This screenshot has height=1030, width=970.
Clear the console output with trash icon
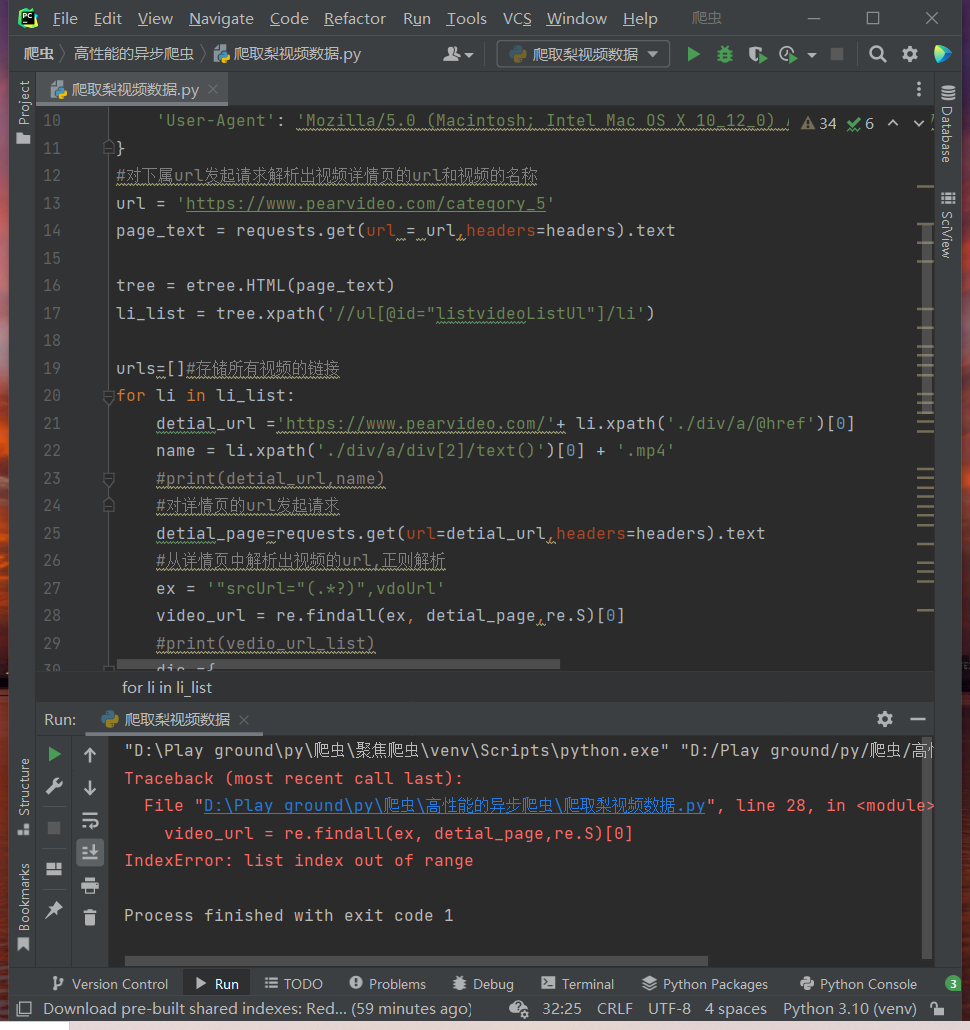(x=90, y=917)
